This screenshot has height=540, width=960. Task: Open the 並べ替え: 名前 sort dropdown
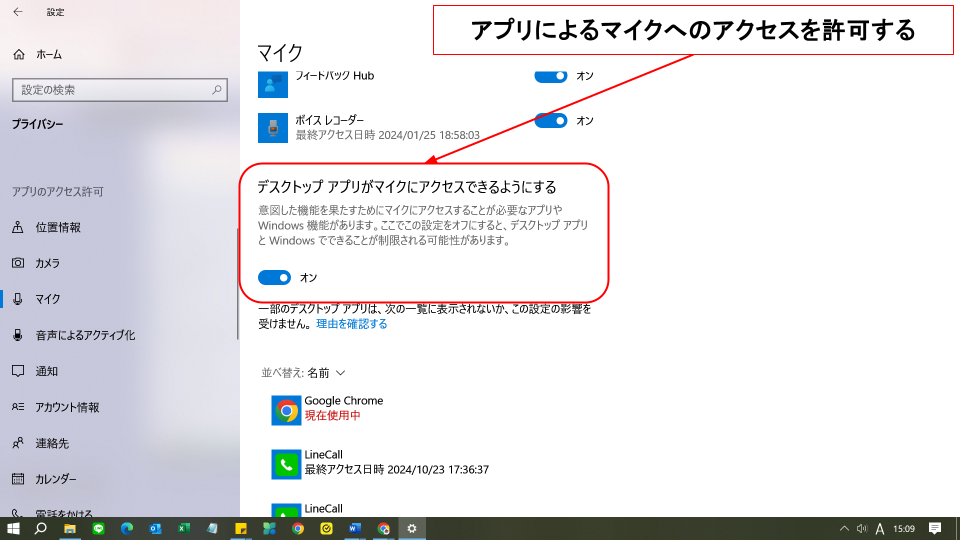pyautogui.click(x=304, y=373)
